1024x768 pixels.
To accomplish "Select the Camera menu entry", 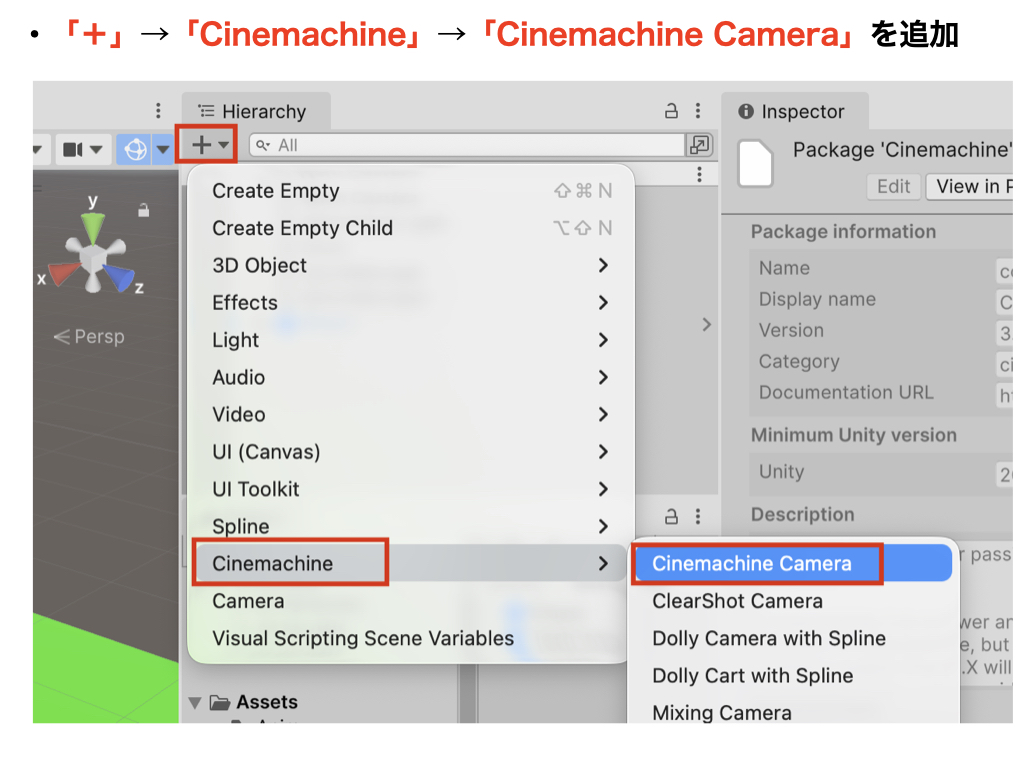I will (x=411, y=601).
